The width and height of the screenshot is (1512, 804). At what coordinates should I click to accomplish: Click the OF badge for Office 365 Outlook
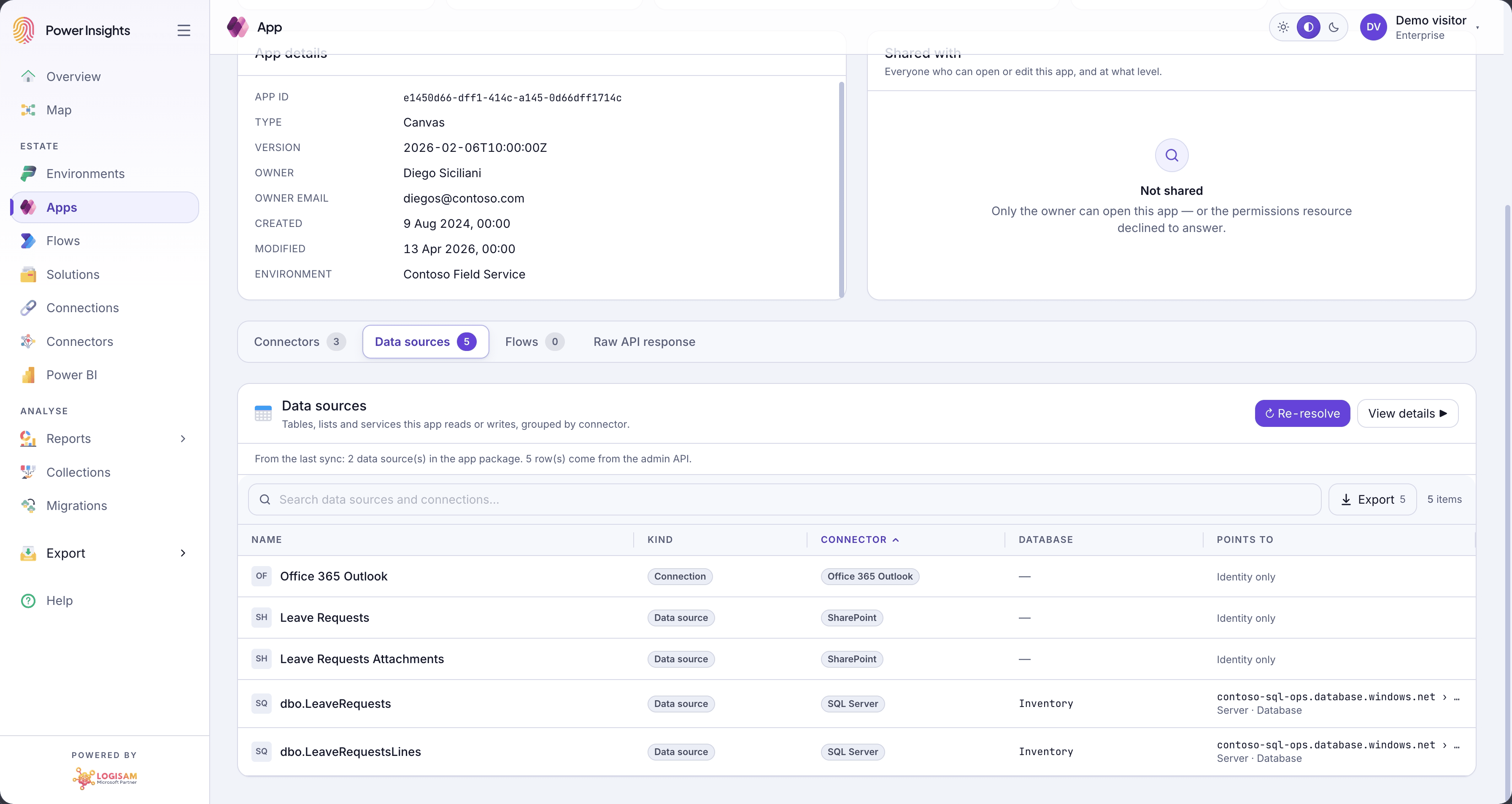pyautogui.click(x=261, y=576)
